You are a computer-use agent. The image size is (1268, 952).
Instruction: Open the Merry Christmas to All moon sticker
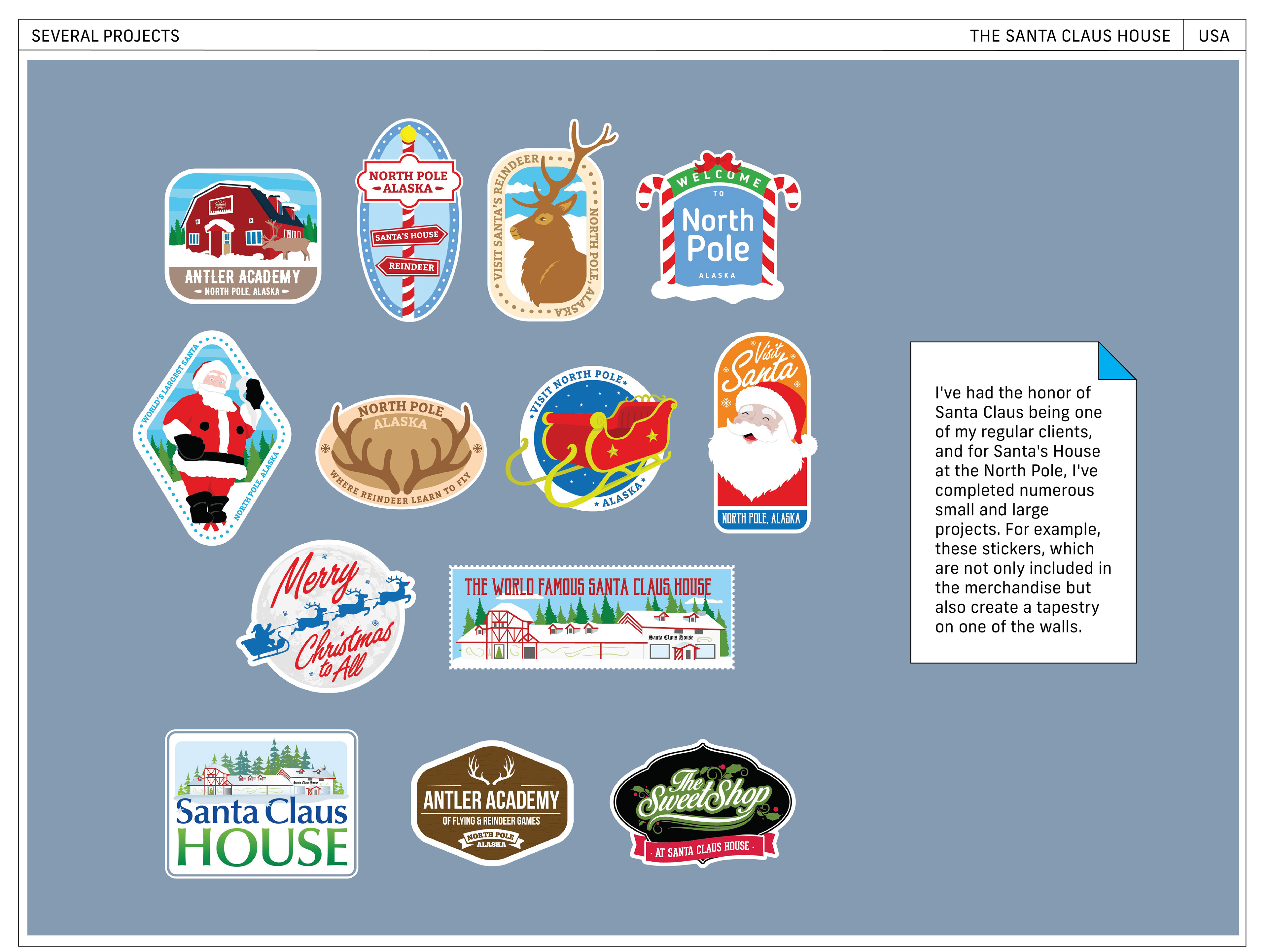coord(327,616)
